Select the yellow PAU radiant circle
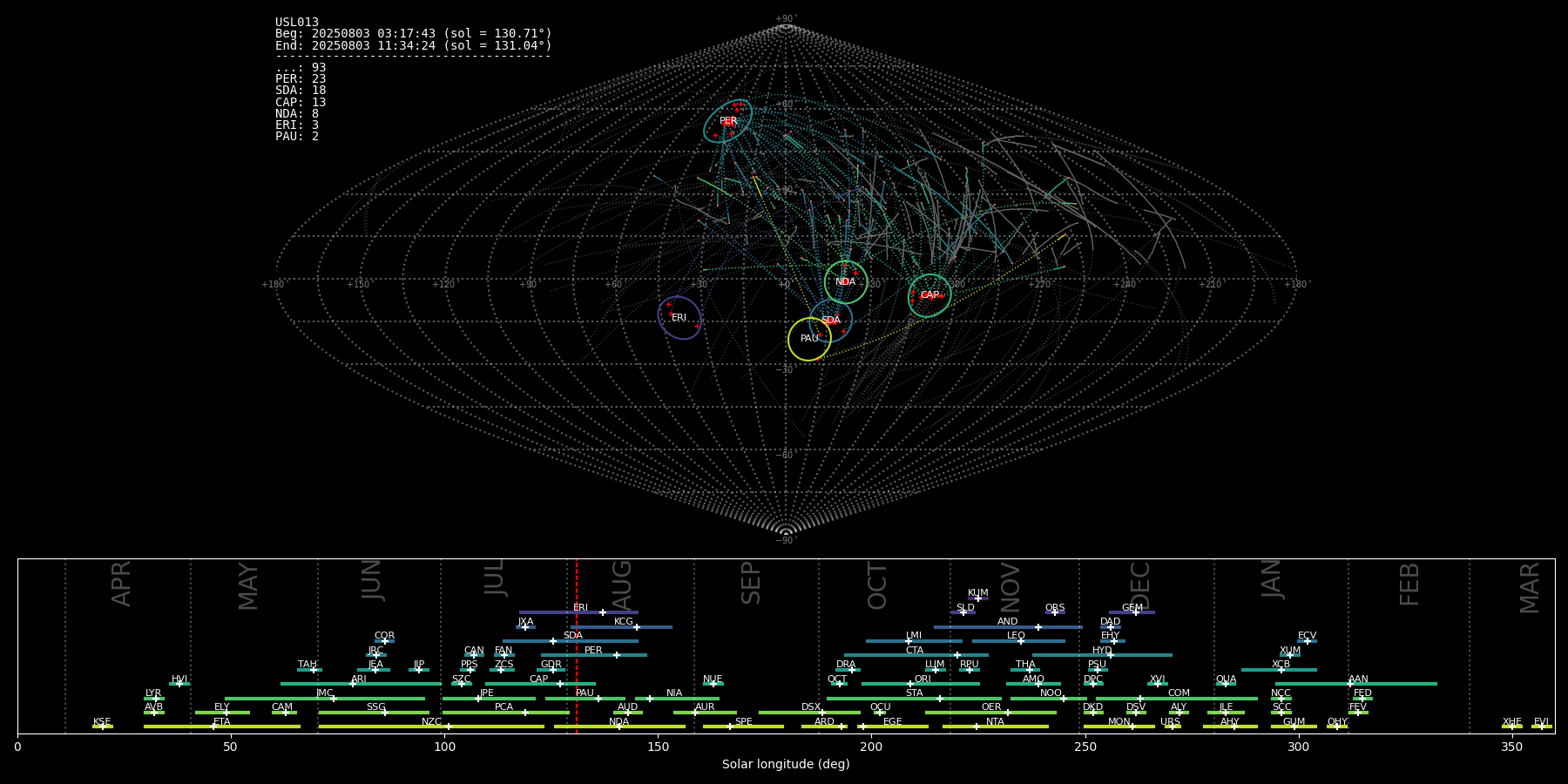This screenshot has width=1568, height=784. [809, 339]
